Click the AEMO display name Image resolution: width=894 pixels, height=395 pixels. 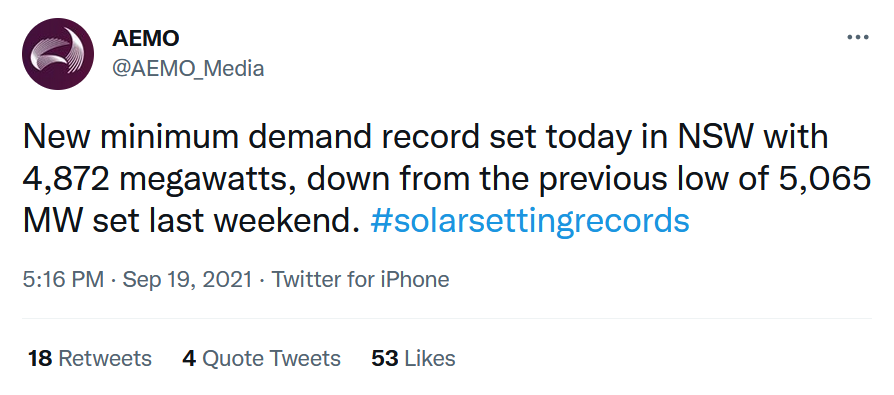(146, 39)
